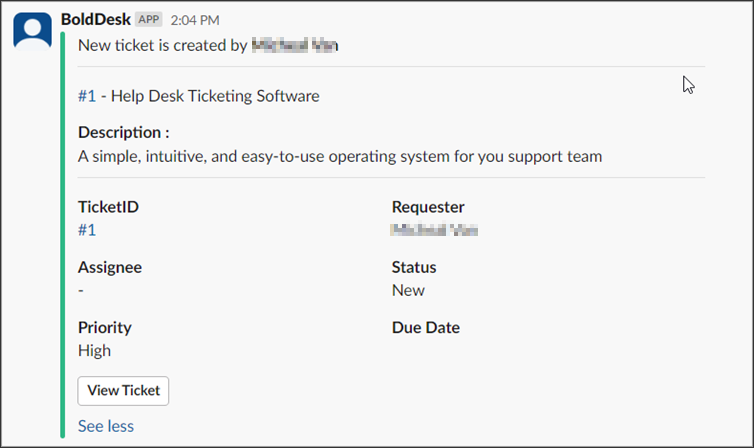Click the description text about support team
Screen dimensions: 754x448
tap(340, 156)
